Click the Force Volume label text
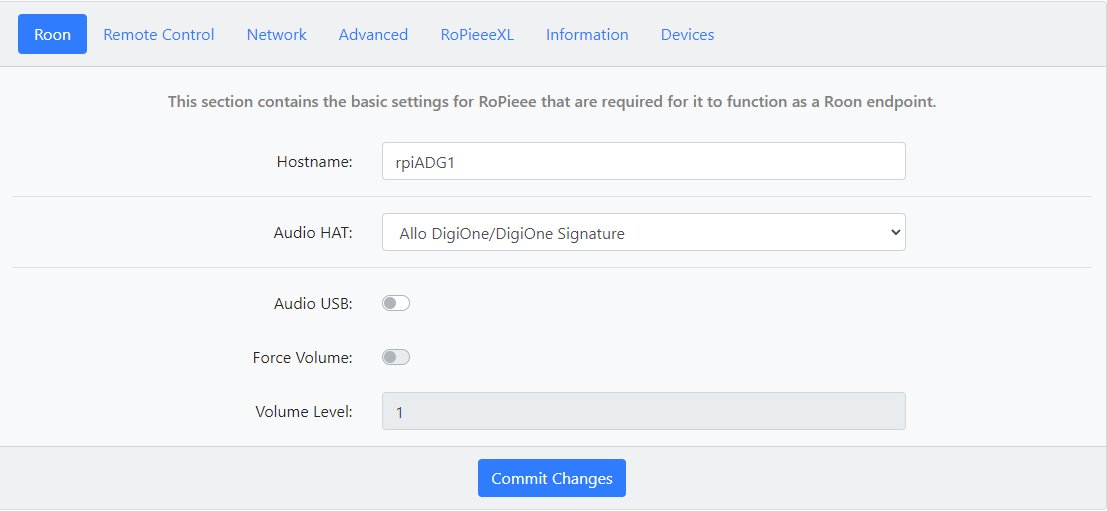The image size is (1107, 511). (x=302, y=357)
